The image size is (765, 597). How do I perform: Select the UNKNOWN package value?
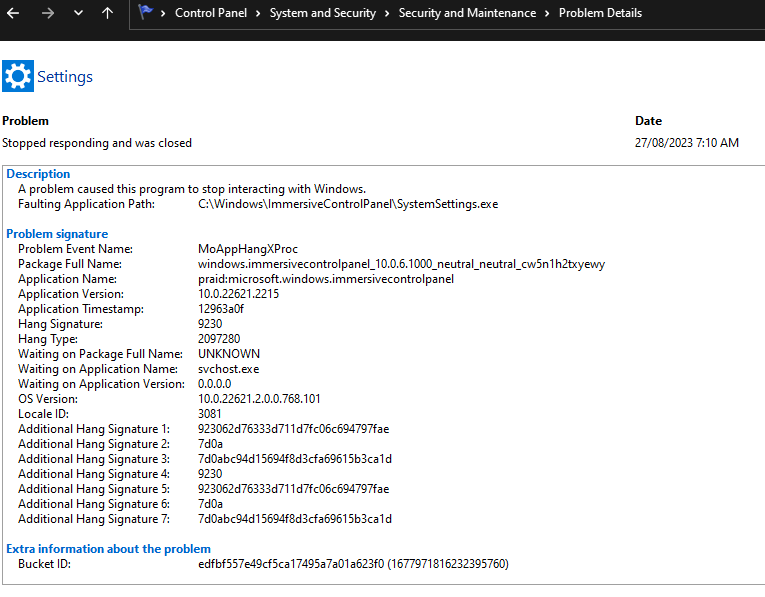coord(229,354)
